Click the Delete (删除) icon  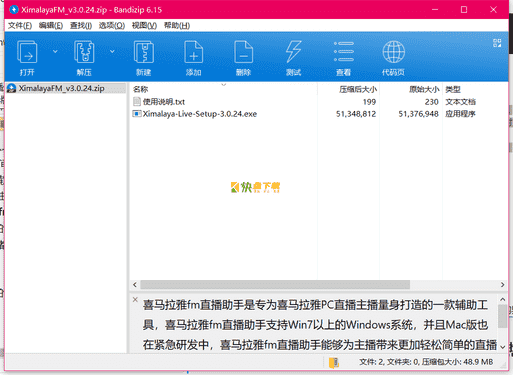tap(244, 52)
